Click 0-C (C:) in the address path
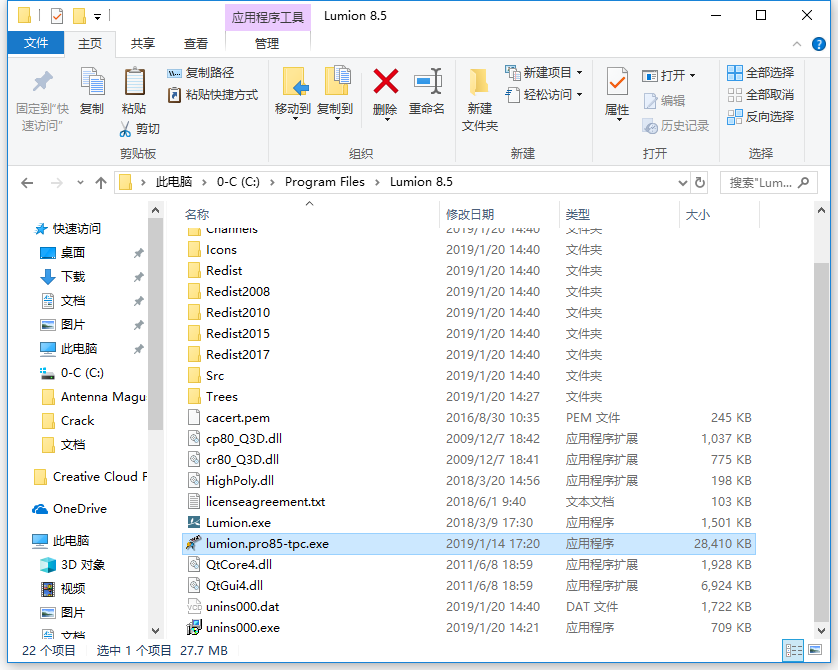838x670 pixels. [238, 182]
